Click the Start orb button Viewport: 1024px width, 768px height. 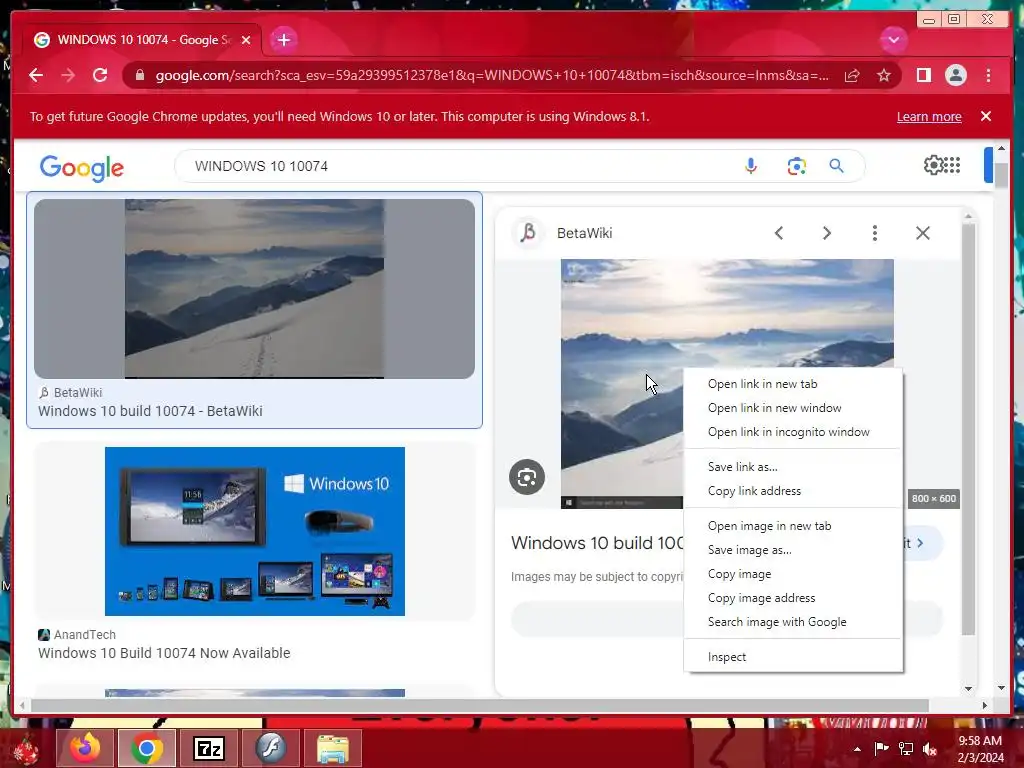(26, 750)
